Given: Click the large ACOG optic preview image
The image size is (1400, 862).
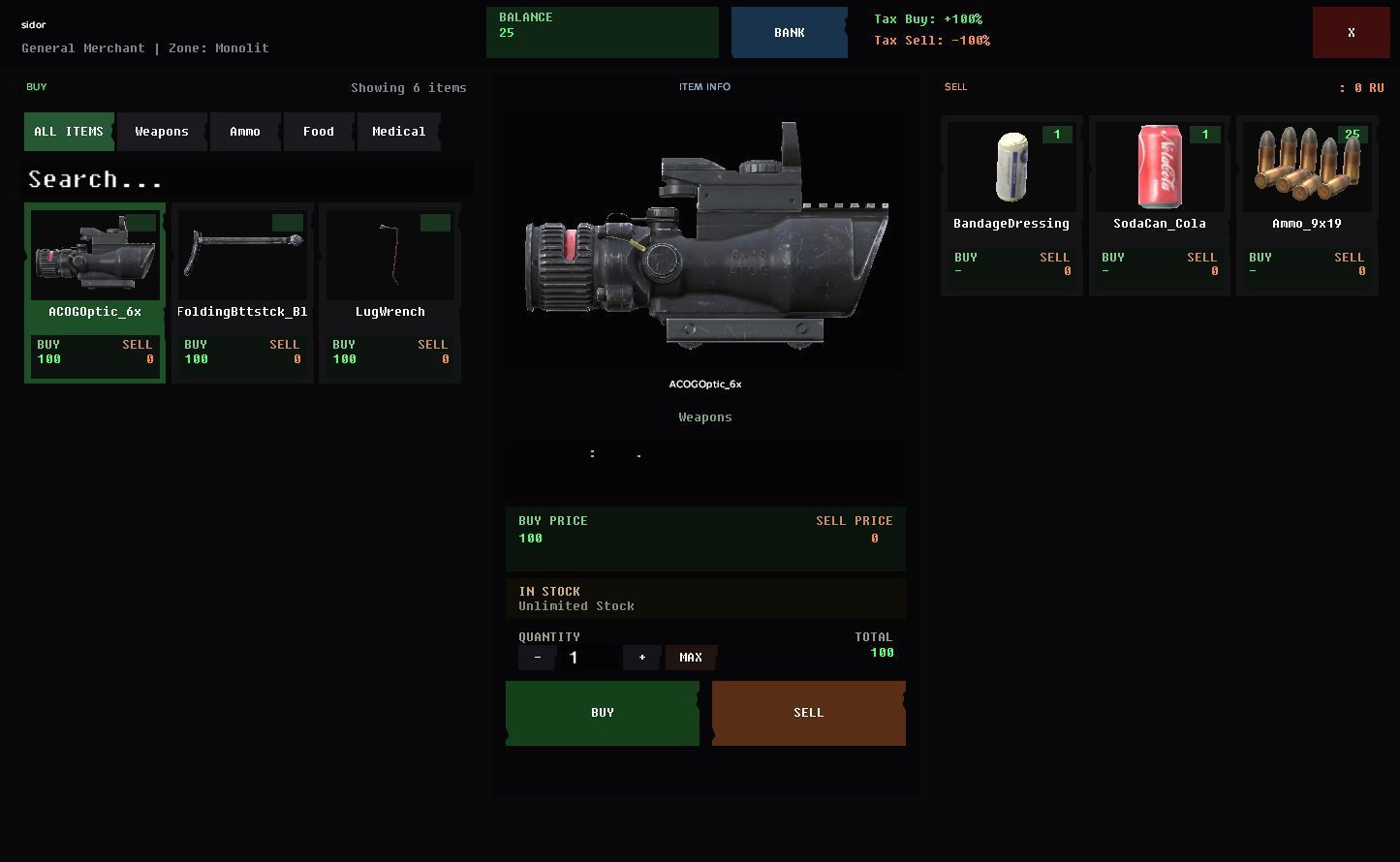Looking at the screenshot, I should click(705, 242).
